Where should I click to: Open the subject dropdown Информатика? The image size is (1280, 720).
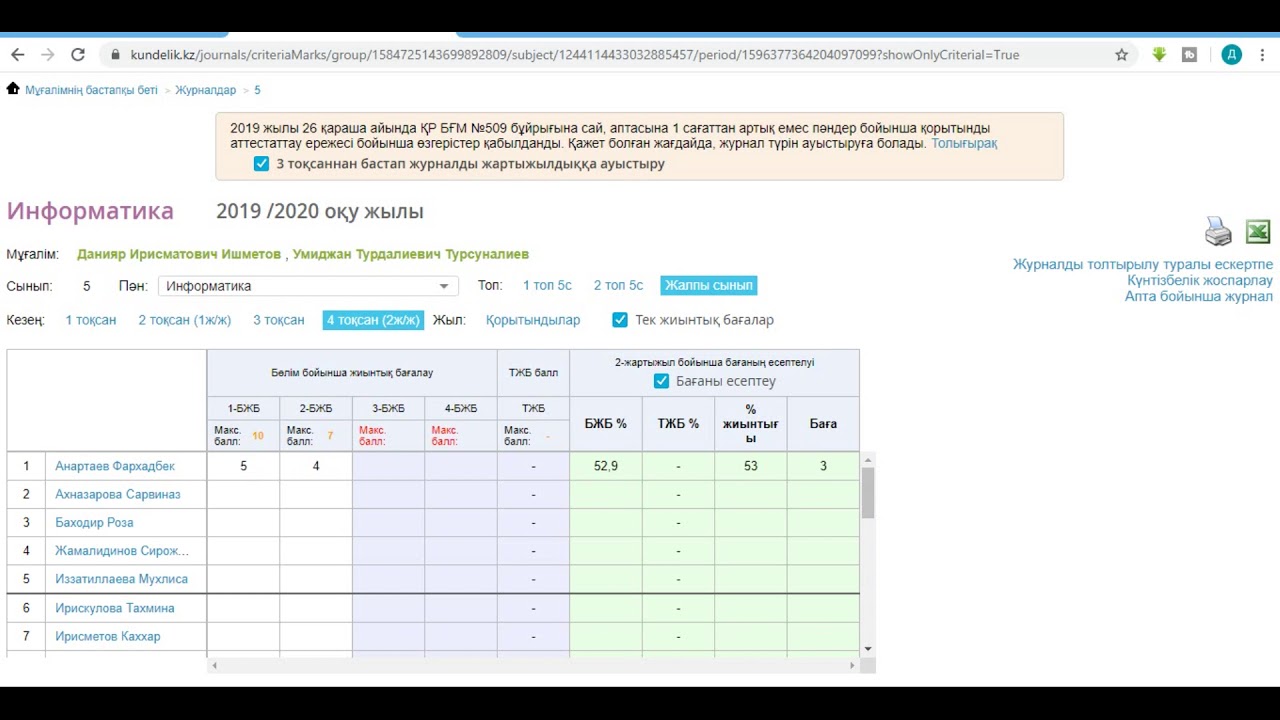click(x=308, y=286)
